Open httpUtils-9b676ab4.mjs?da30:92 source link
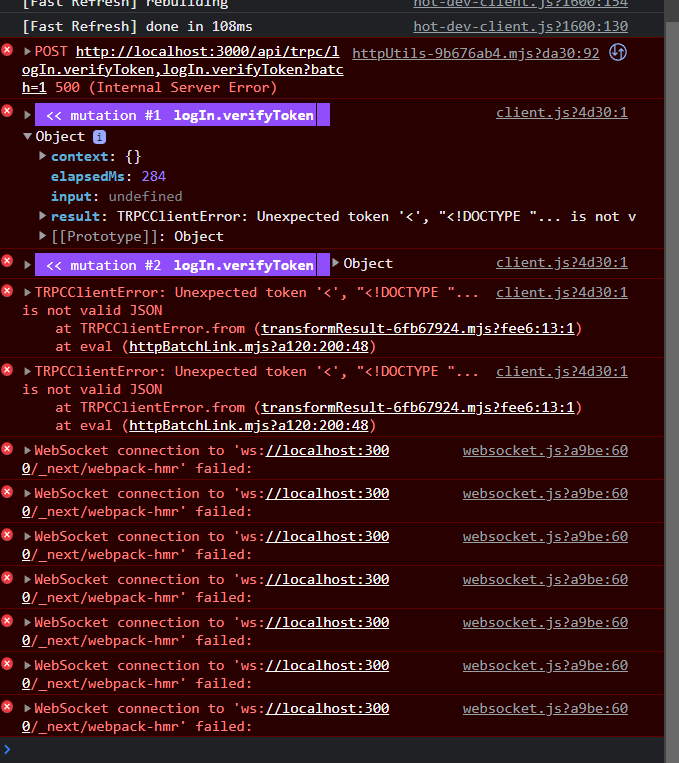The width and height of the screenshot is (679, 763). 476,53
